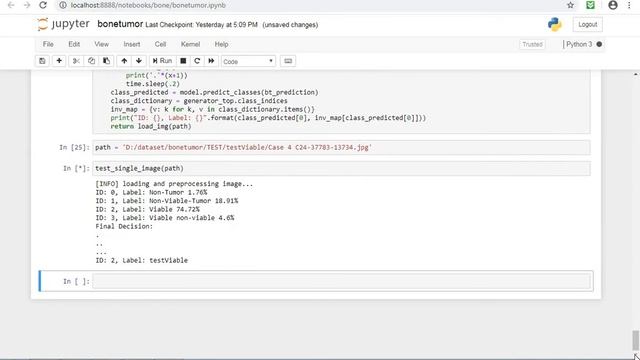Reload the page in browser
640x360 pixels.
43,5
